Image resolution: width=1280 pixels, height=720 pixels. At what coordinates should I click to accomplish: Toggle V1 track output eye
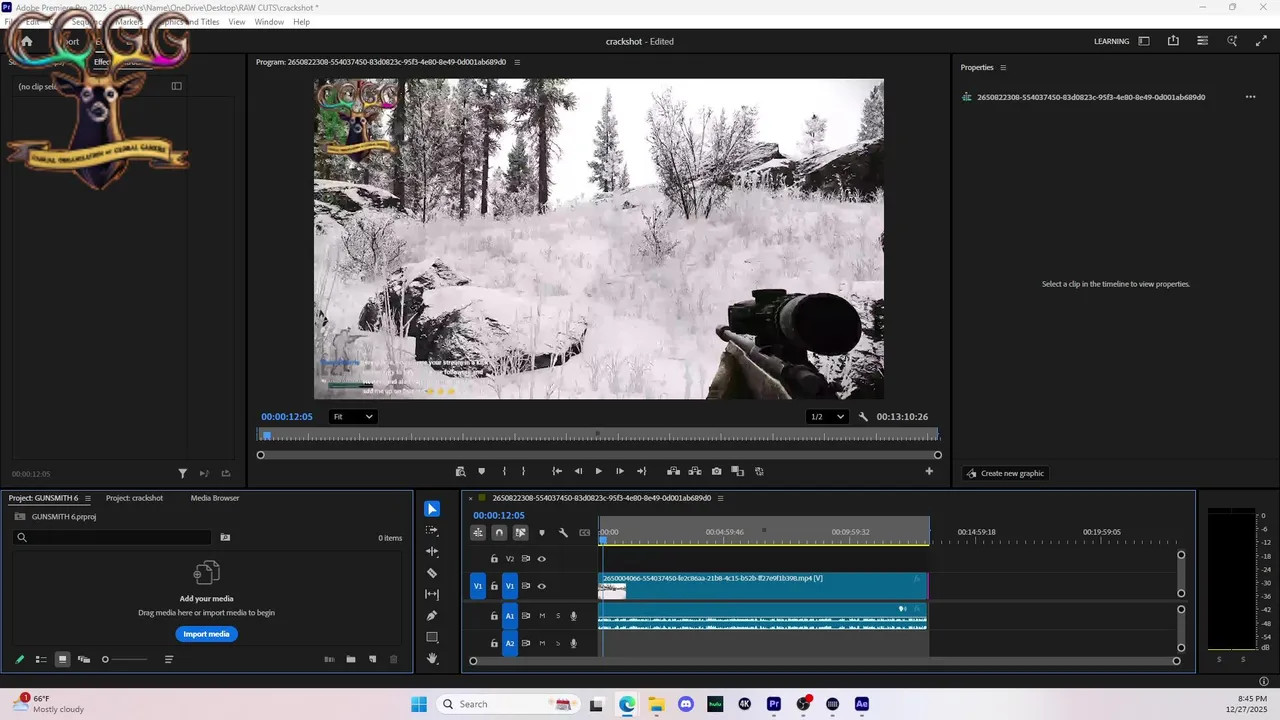(x=542, y=586)
